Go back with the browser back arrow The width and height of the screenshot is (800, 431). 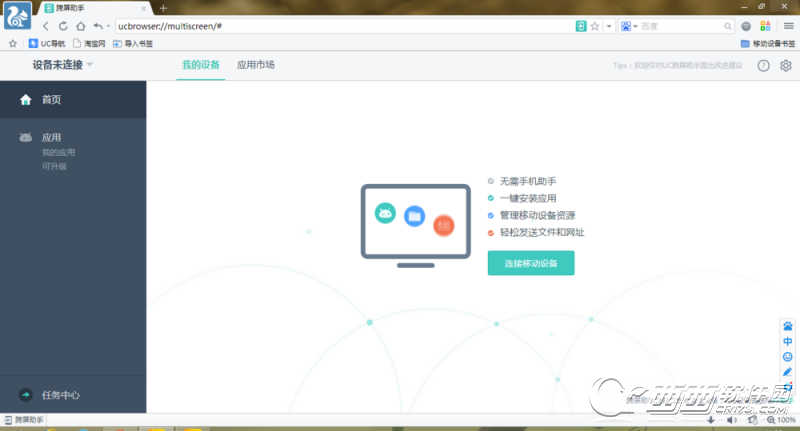pyautogui.click(x=46, y=26)
